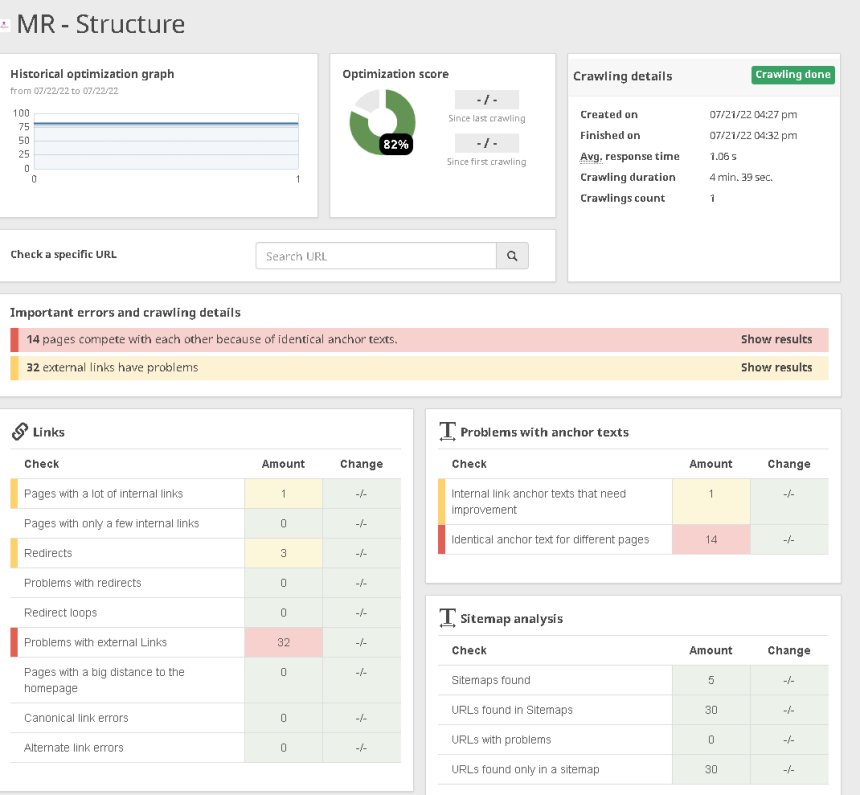Viewport: 860px width, 795px height.
Task: Show results for external links problems
Action: pos(776,368)
